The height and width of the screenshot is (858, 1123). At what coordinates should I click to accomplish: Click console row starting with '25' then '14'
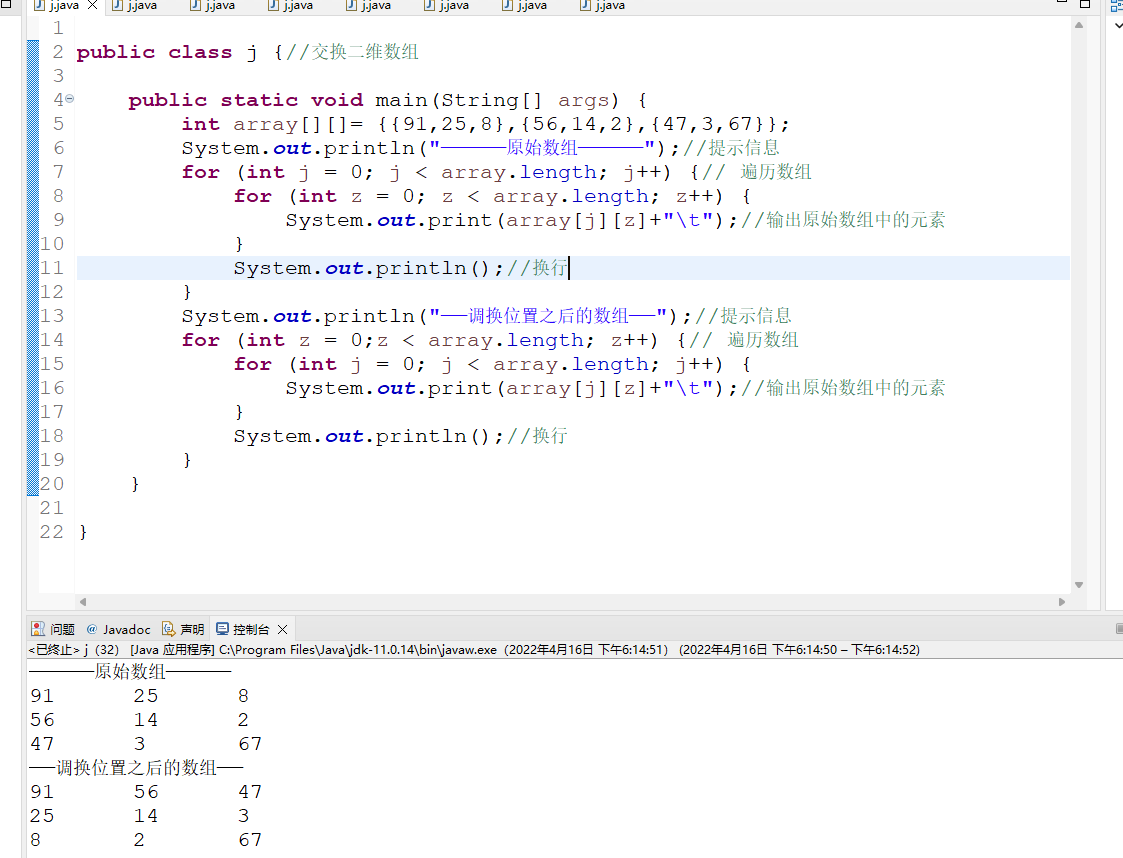coord(140,816)
